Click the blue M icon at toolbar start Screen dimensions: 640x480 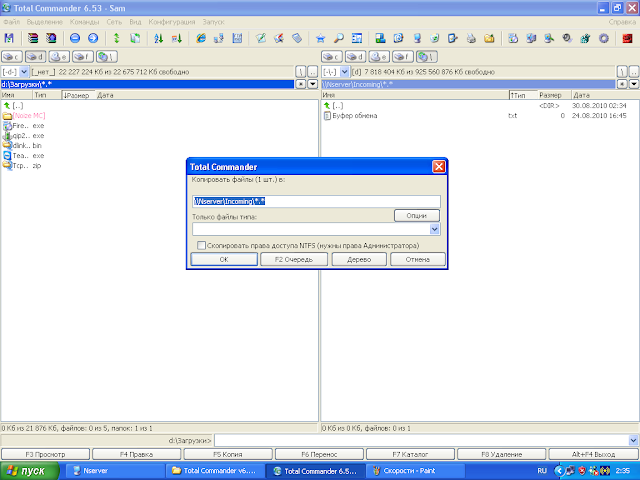(9, 38)
